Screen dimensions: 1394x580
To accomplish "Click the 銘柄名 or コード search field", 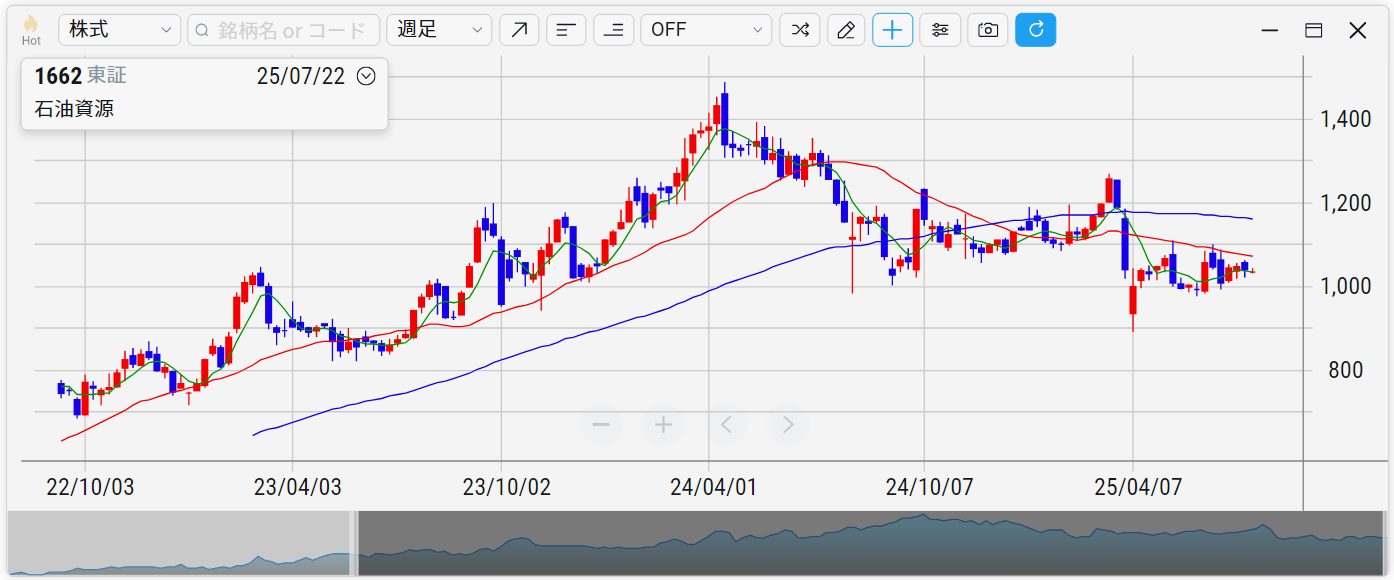I will tap(284, 30).
